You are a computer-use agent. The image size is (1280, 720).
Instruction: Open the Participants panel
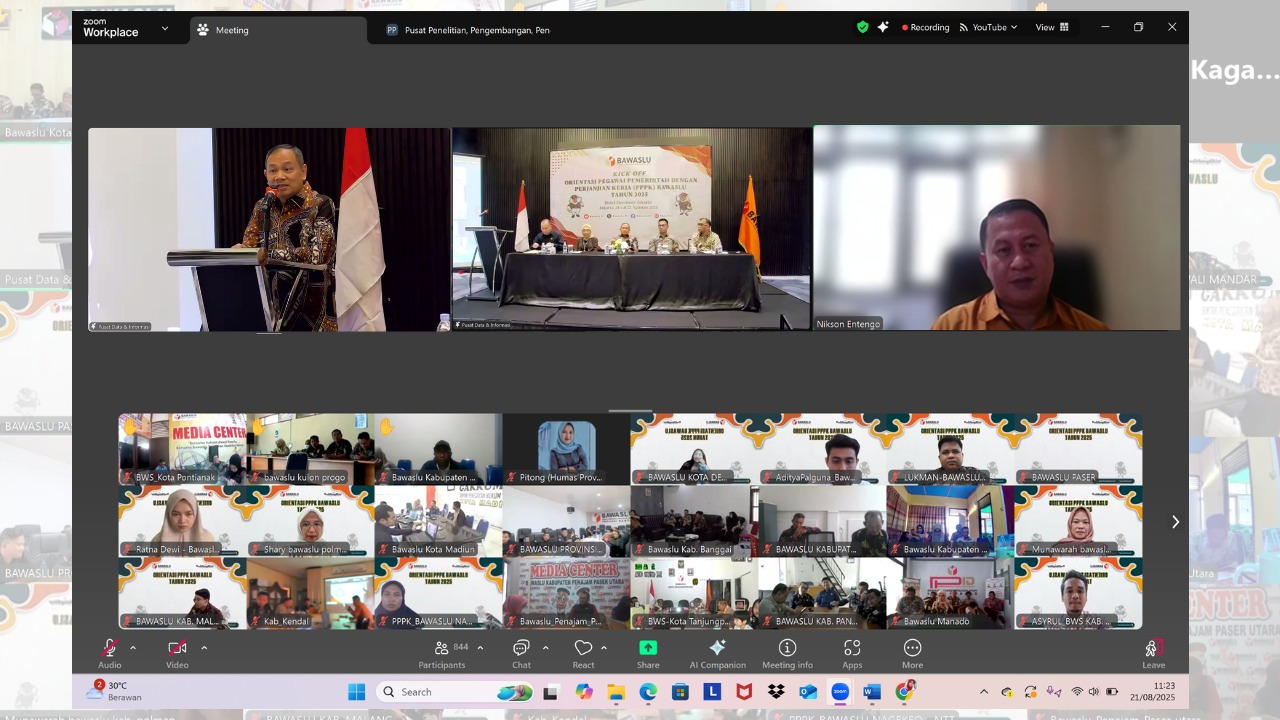click(442, 649)
